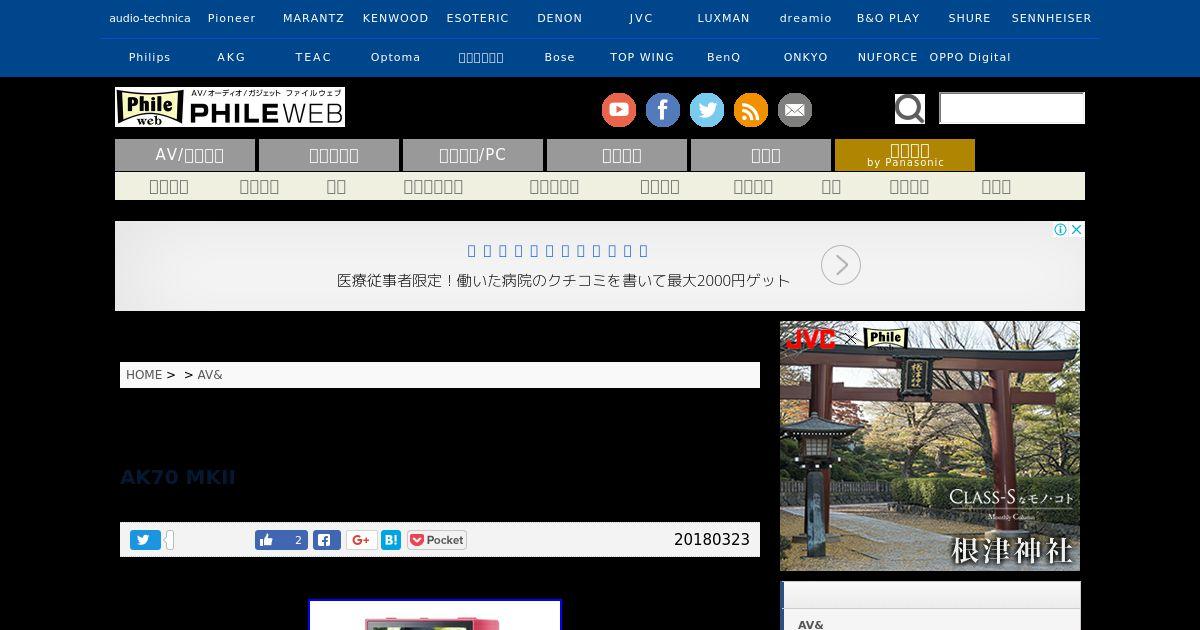Screen dimensions: 1200x630
Task: Open the Bose brand link
Action: [560, 57]
